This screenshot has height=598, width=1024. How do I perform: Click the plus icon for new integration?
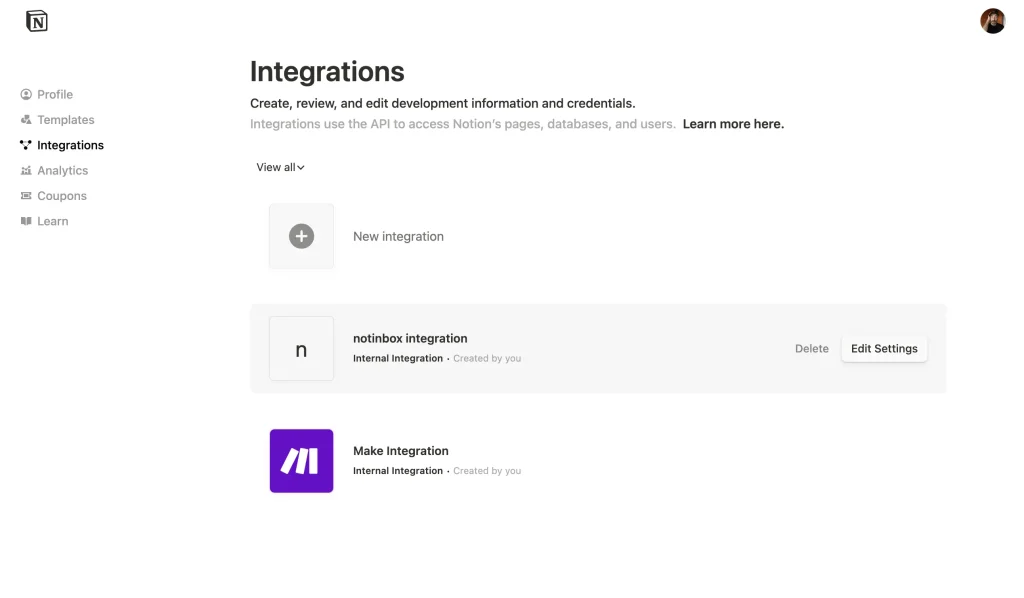click(x=301, y=236)
